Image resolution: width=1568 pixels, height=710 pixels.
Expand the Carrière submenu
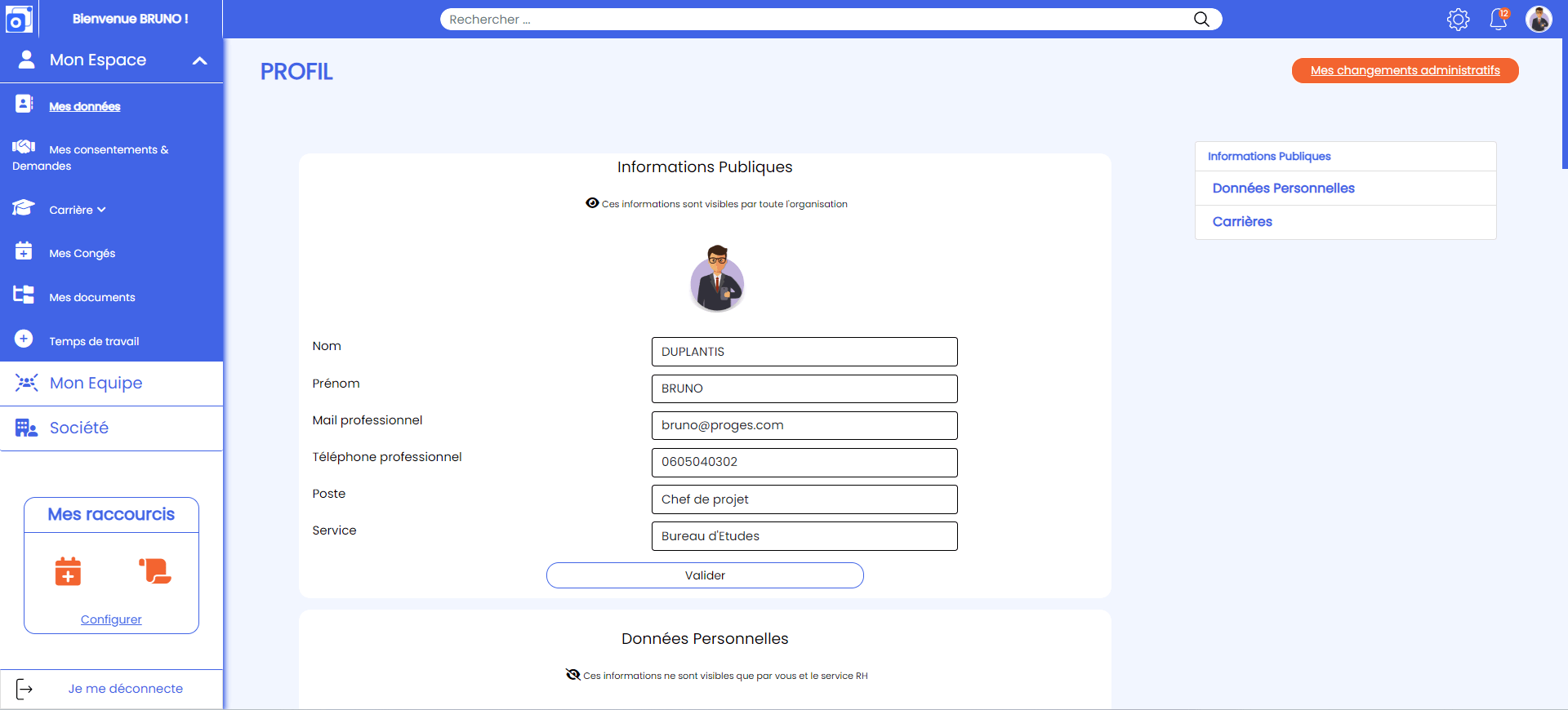(78, 210)
